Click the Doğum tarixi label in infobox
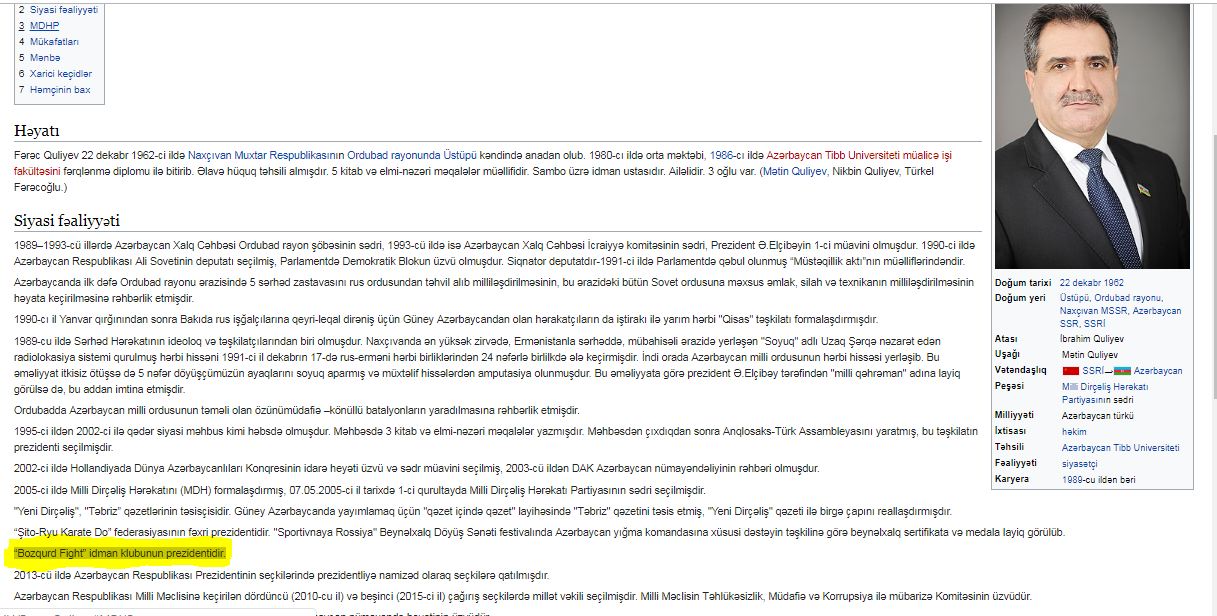 [x=1022, y=283]
